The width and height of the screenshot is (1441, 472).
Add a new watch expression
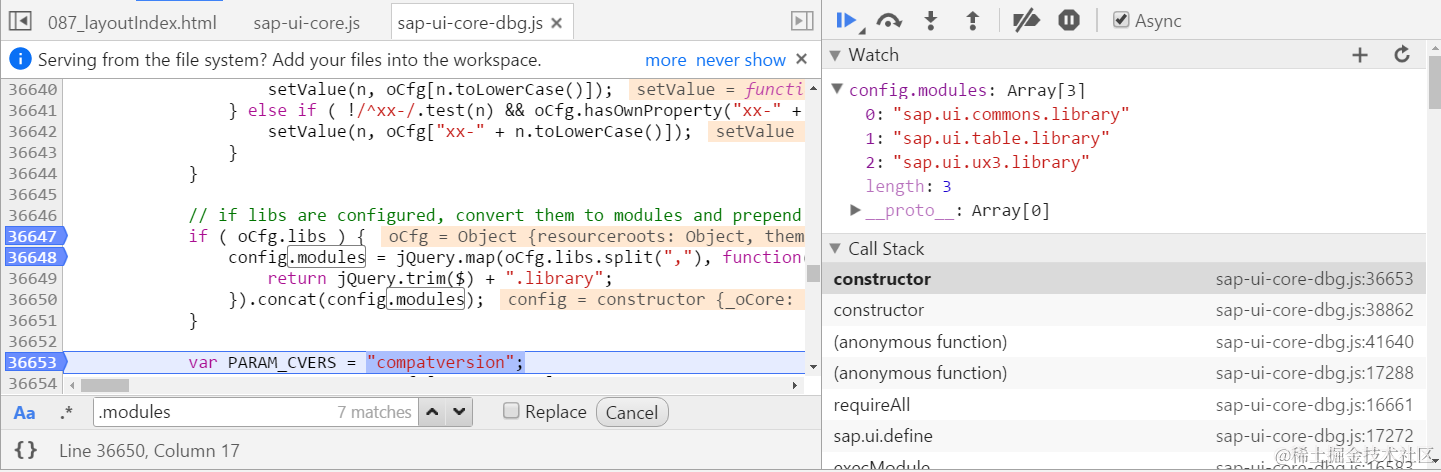point(1359,55)
